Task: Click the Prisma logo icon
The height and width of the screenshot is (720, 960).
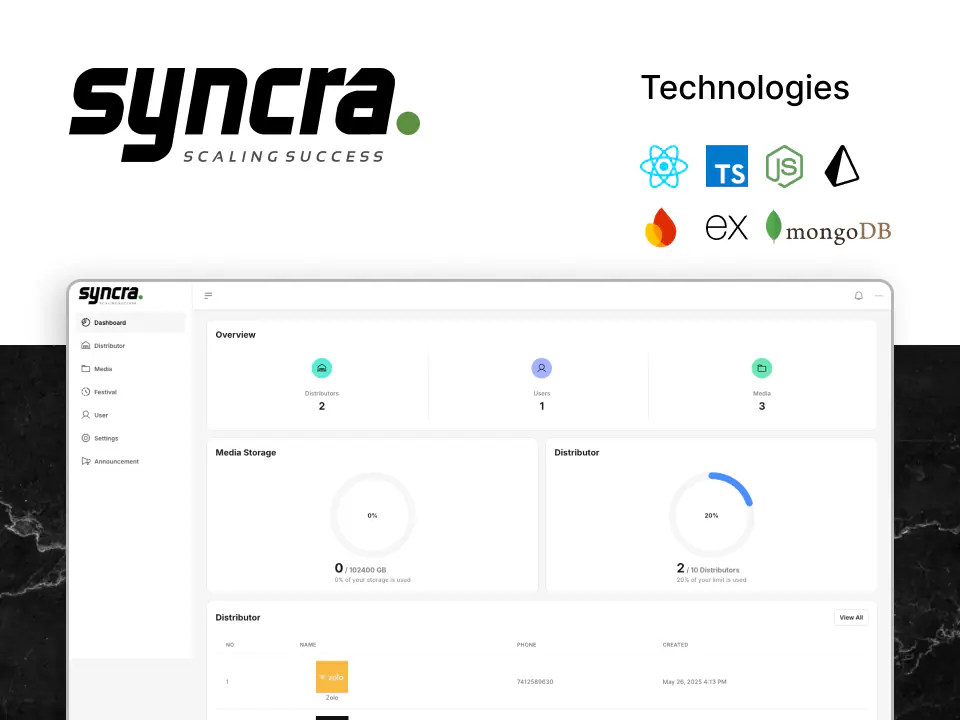Action: coord(842,166)
